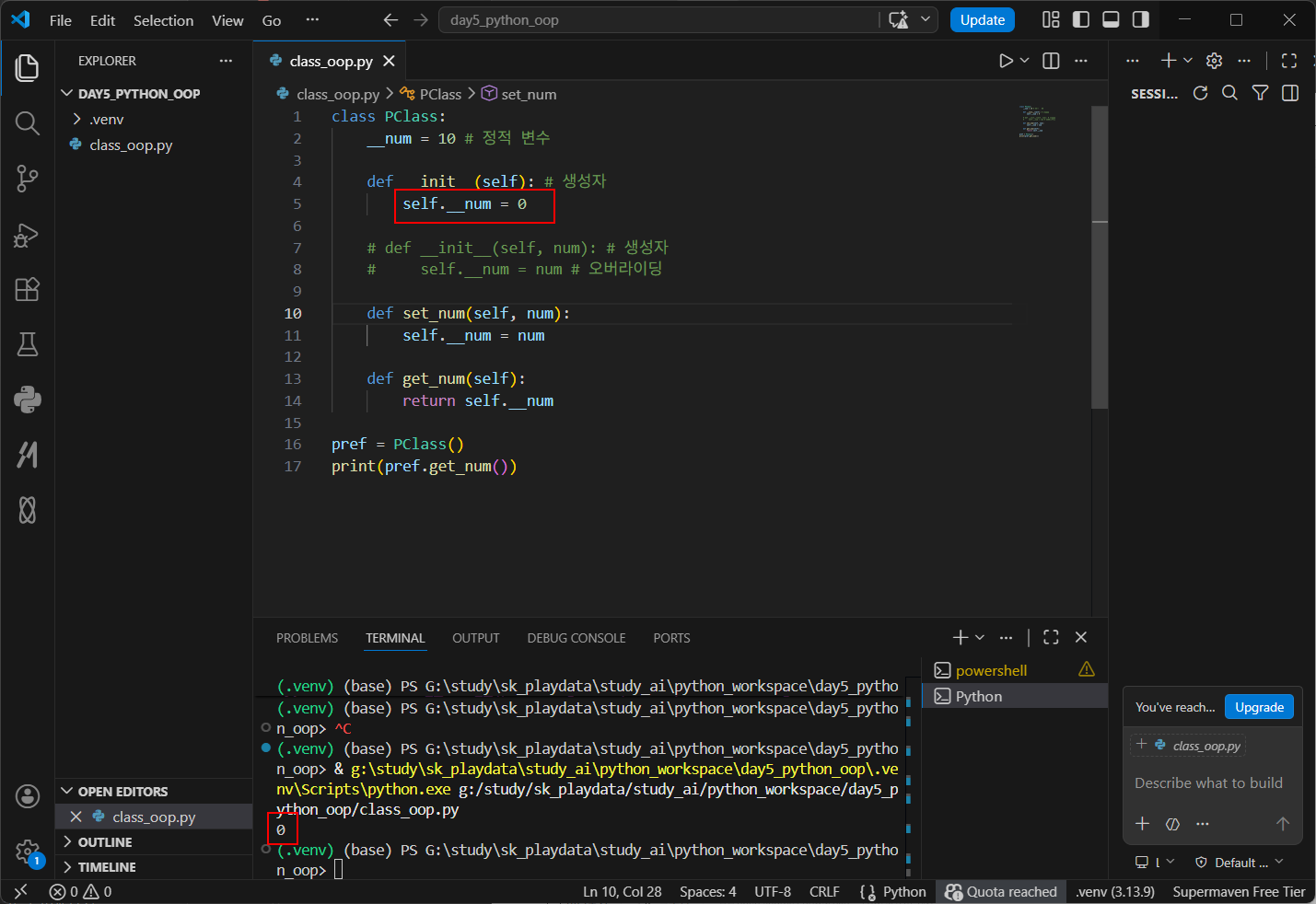
Task: Select the .venv (3.13.9) interpreter status
Action: [1115, 891]
